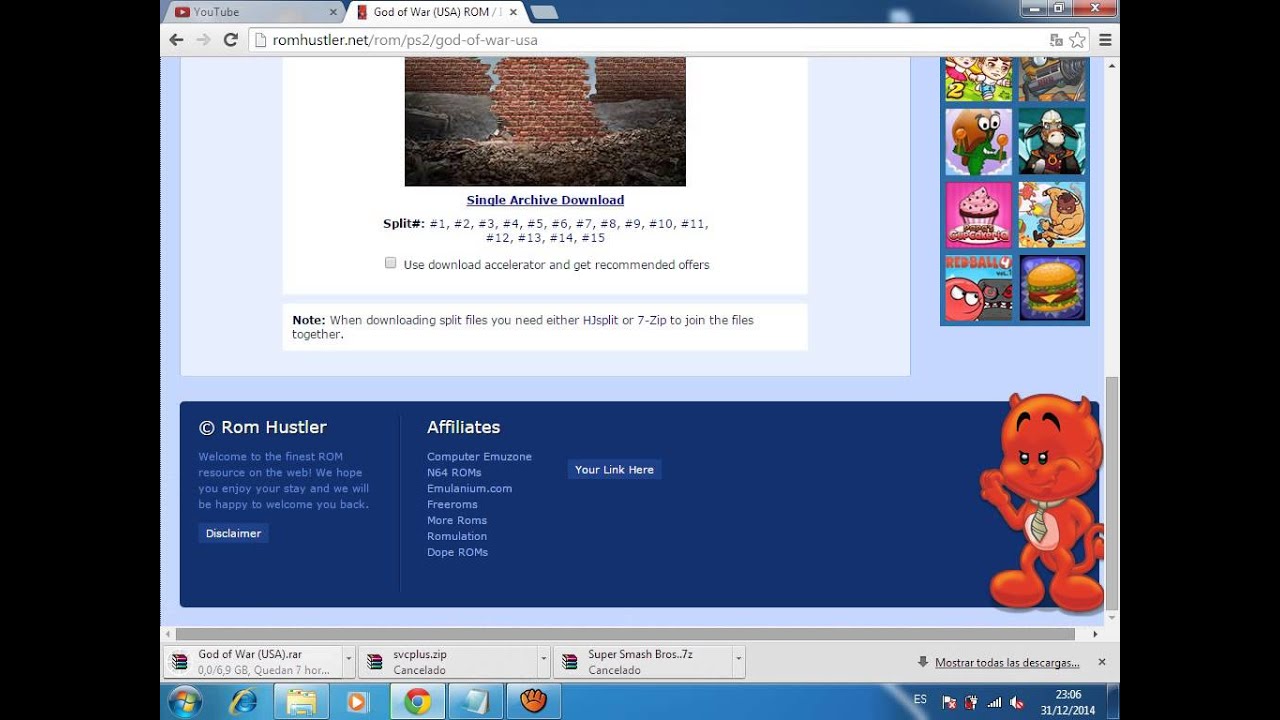Open the Red Ball 4 game thumbnail

click(x=979, y=288)
